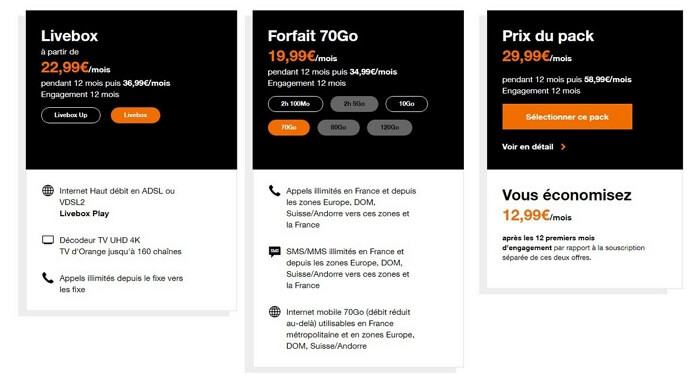The height and width of the screenshot is (379, 700).
Task: Choose the 120Go plan
Action: tap(389, 128)
